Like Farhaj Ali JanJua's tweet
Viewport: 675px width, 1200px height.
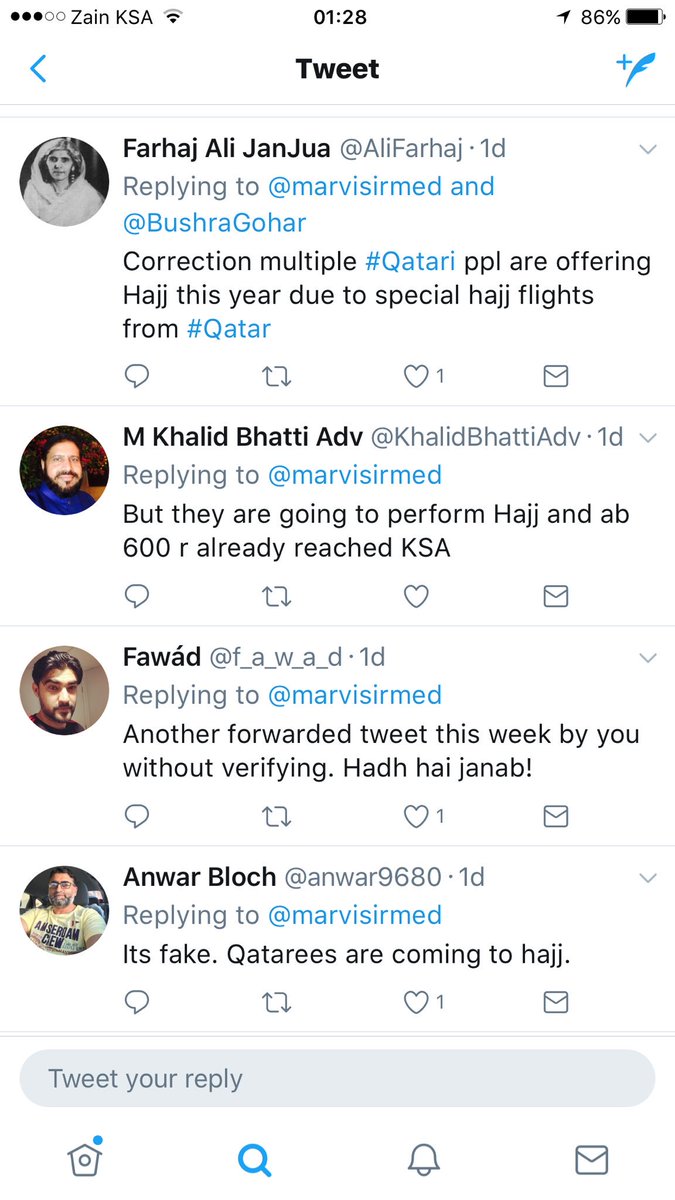(416, 376)
